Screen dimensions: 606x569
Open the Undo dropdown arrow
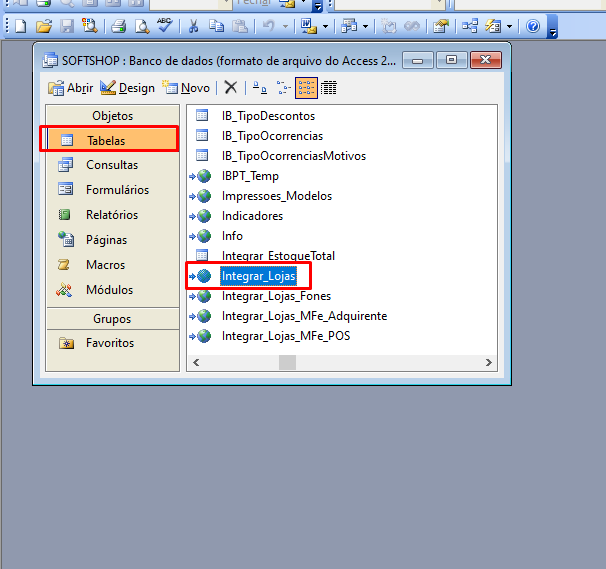(x=286, y=26)
